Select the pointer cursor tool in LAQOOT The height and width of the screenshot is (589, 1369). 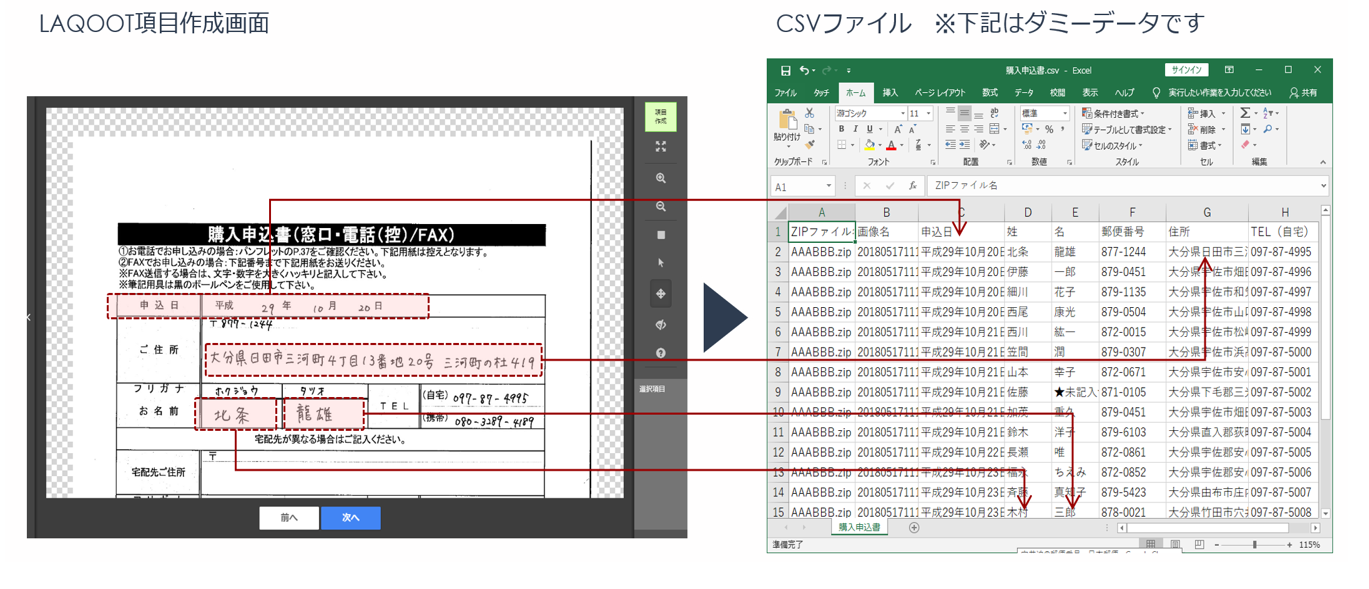(660, 263)
